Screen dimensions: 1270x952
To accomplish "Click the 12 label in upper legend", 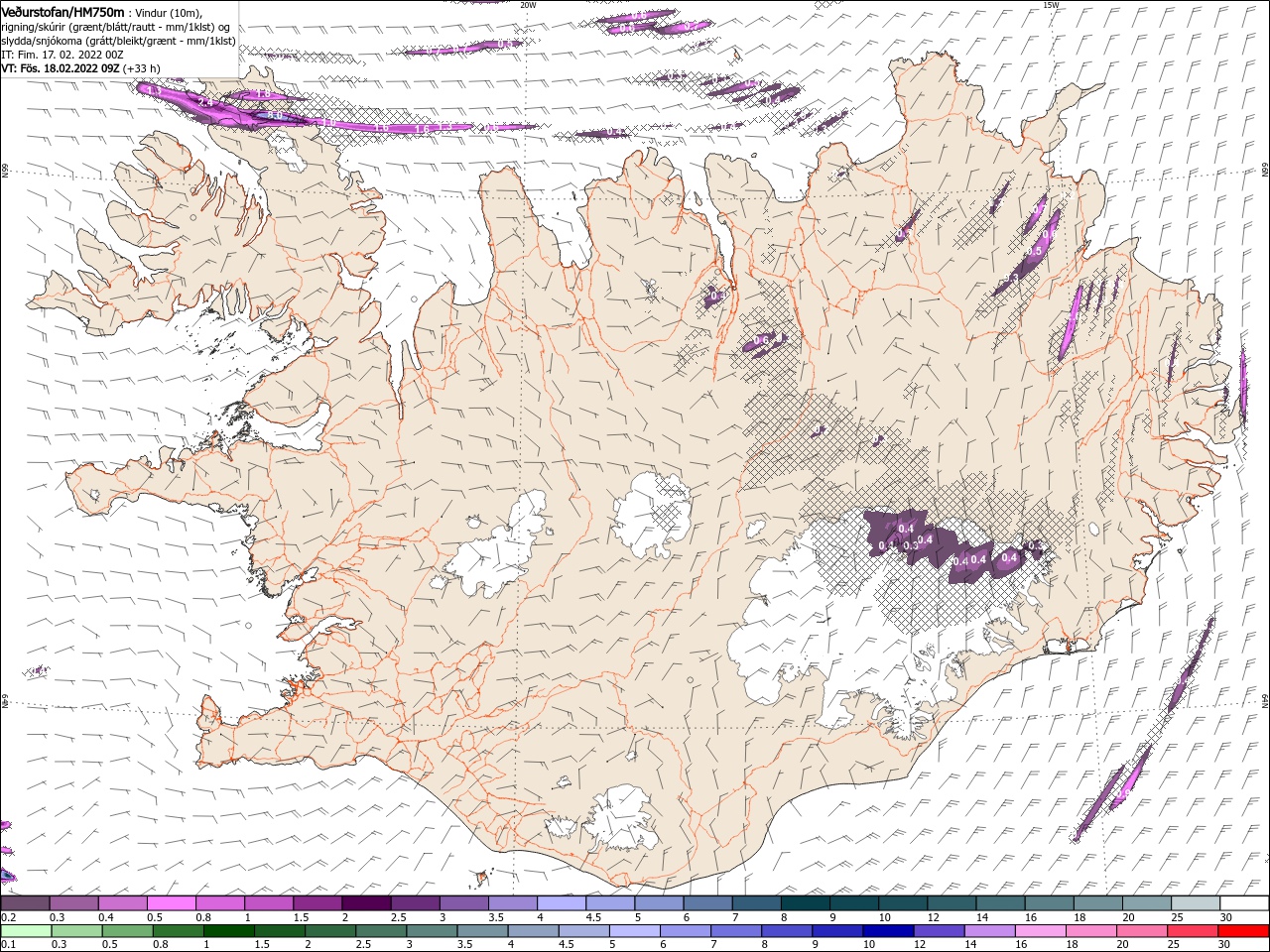I will pyautogui.click(x=934, y=917).
